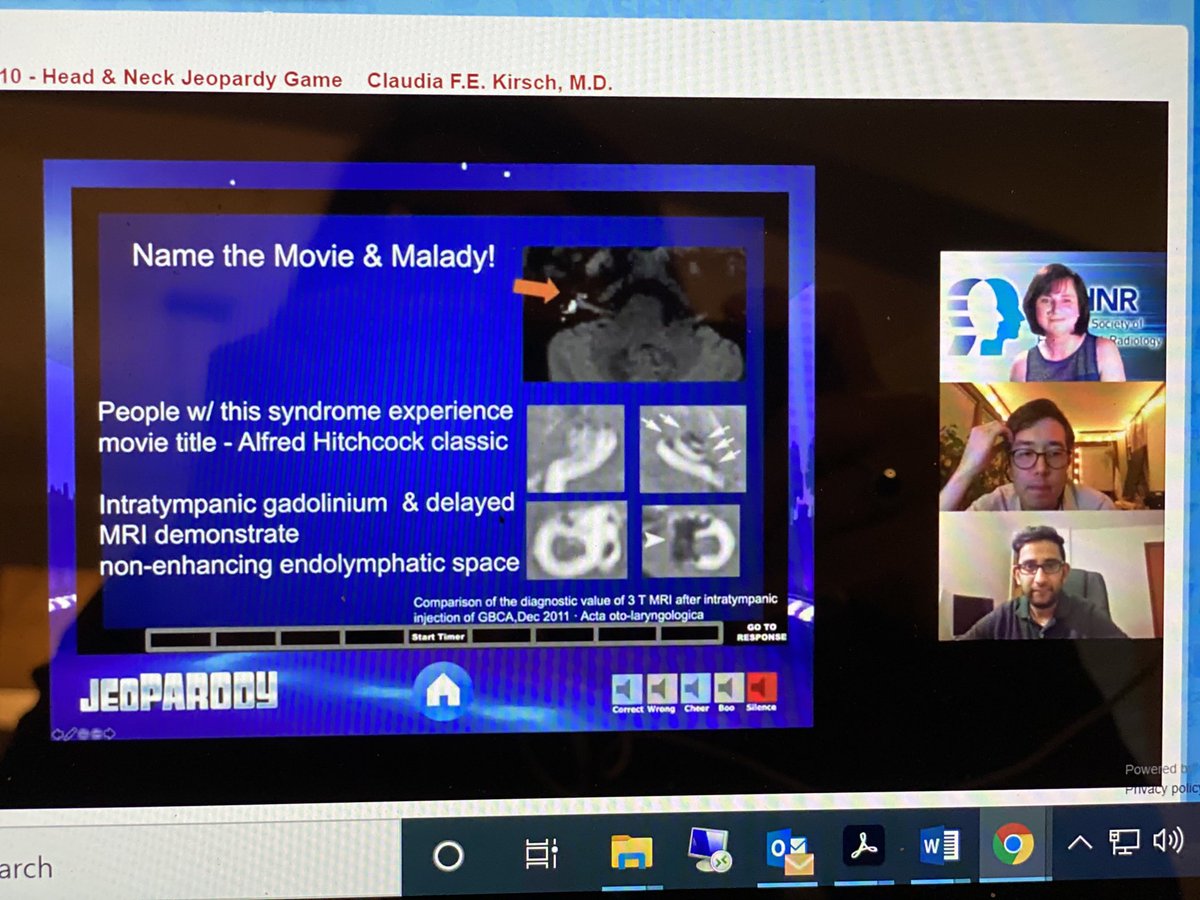This screenshot has width=1200, height=900.
Task: Click the forward arrow navigation icon bottom-left
Action: [x=108, y=733]
